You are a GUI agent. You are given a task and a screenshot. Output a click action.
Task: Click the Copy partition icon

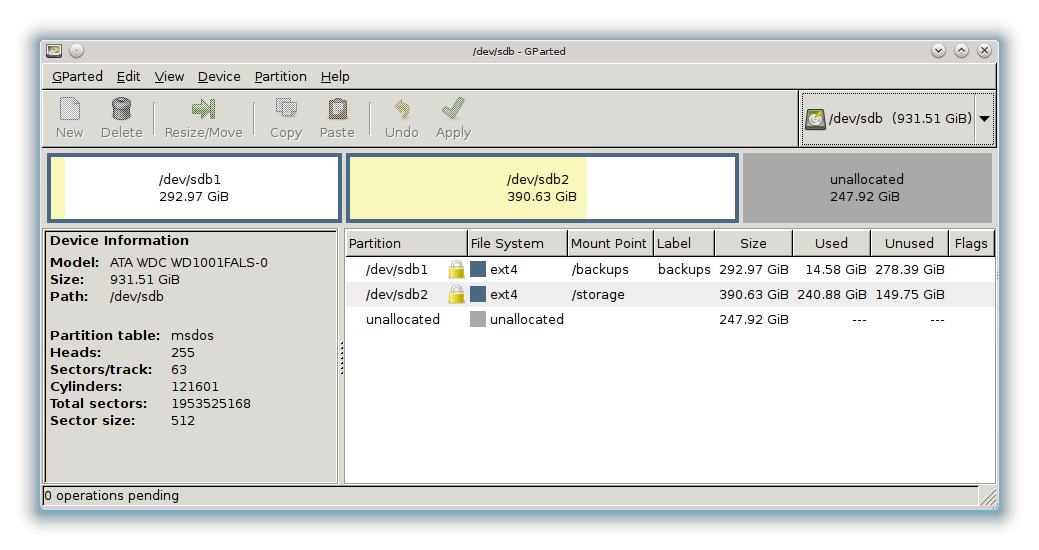point(286,109)
